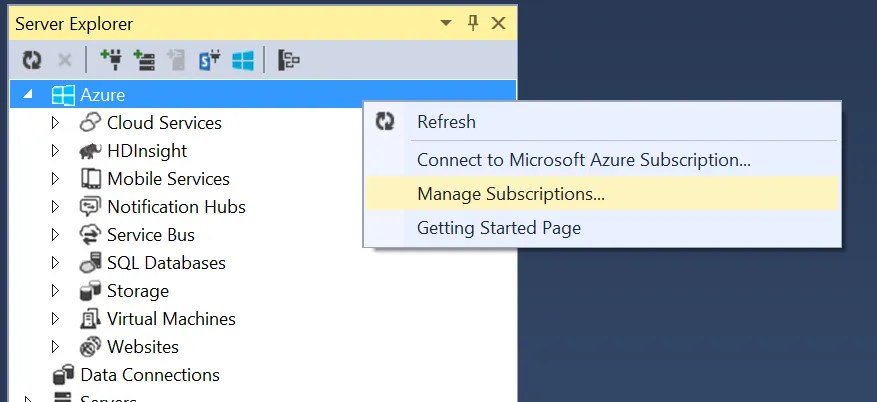This screenshot has width=877, height=402.
Task: Pin the Server Explorer panel with auto-hide
Action: pos(473,23)
